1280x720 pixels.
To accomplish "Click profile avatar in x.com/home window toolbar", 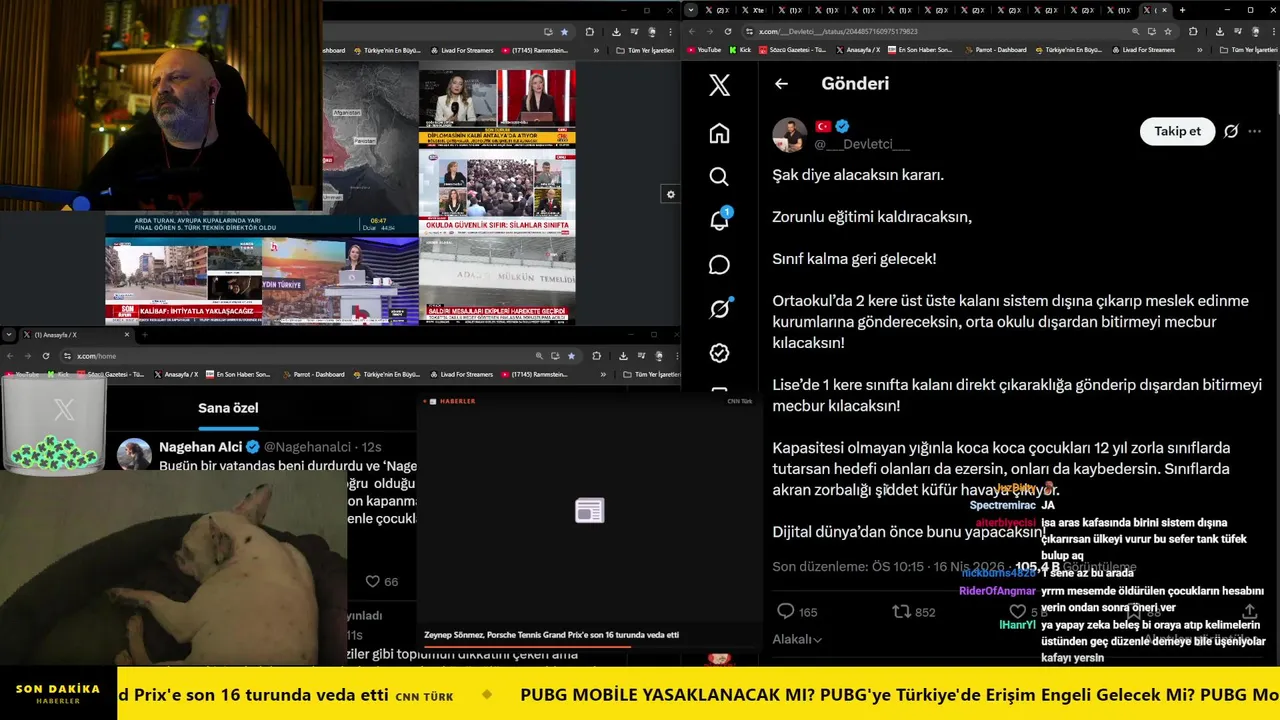I will point(658,355).
